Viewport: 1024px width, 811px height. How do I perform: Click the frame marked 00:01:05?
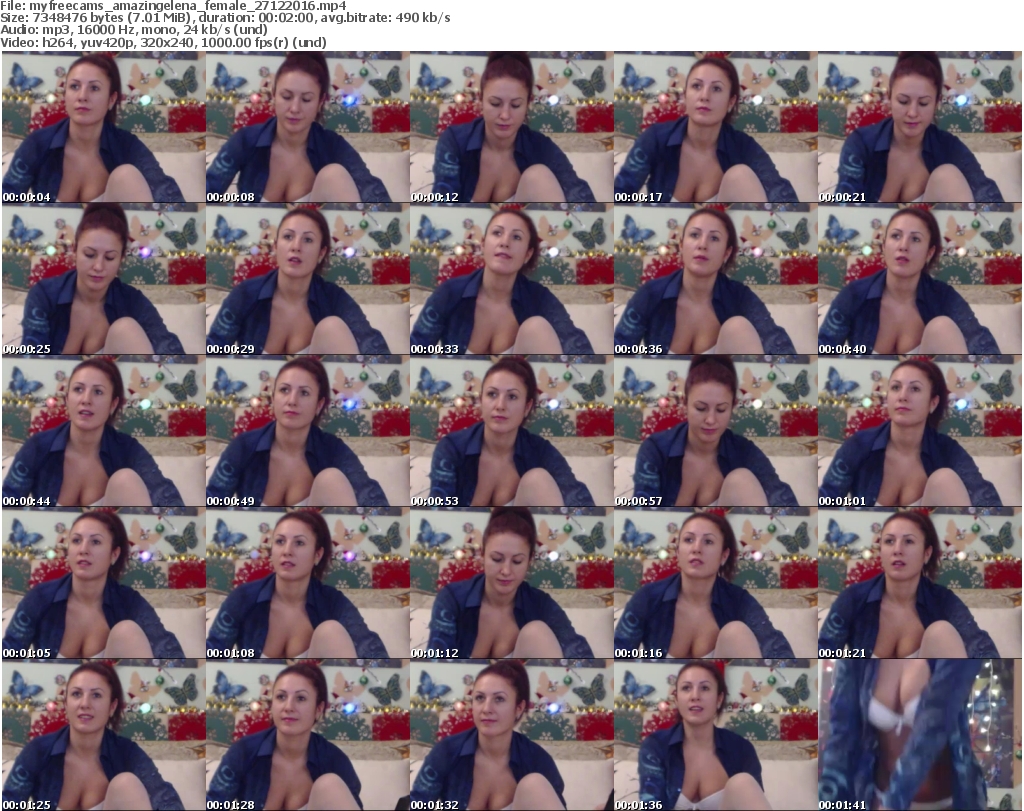click(x=103, y=584)
